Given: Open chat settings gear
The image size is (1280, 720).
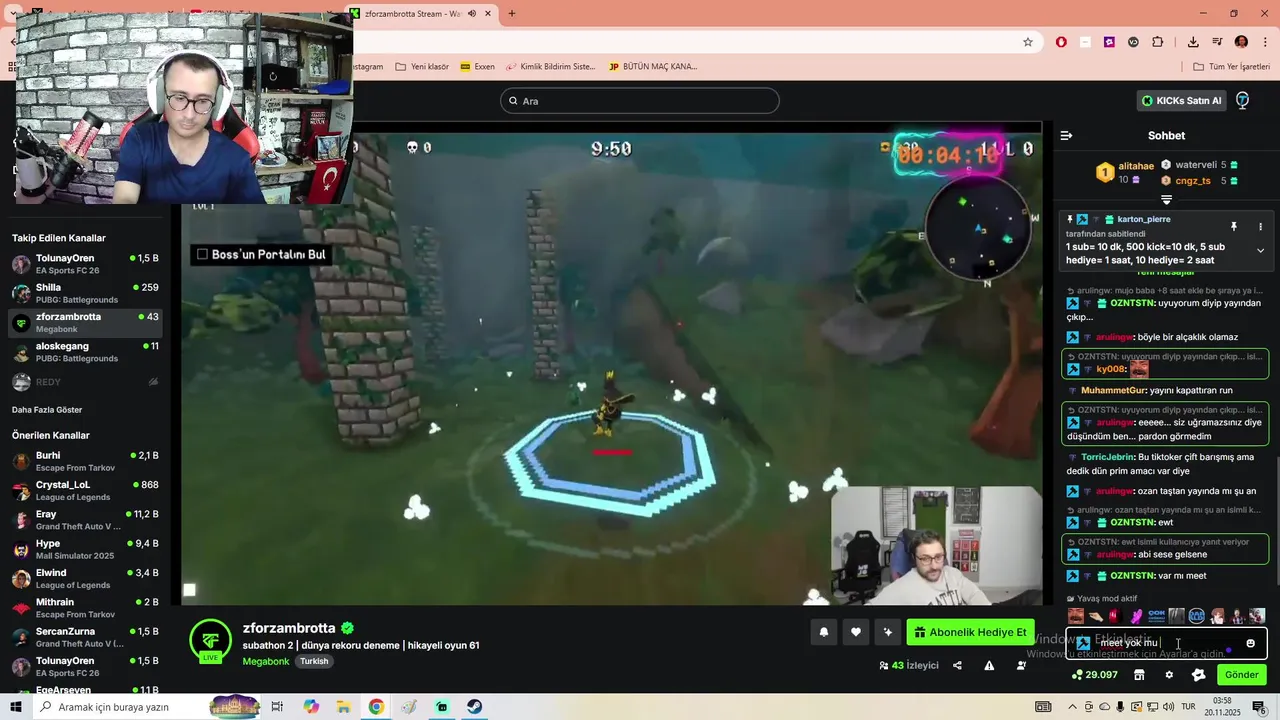Looking at the screenshot, I should pyautogui.click(x=1169, y=675).
